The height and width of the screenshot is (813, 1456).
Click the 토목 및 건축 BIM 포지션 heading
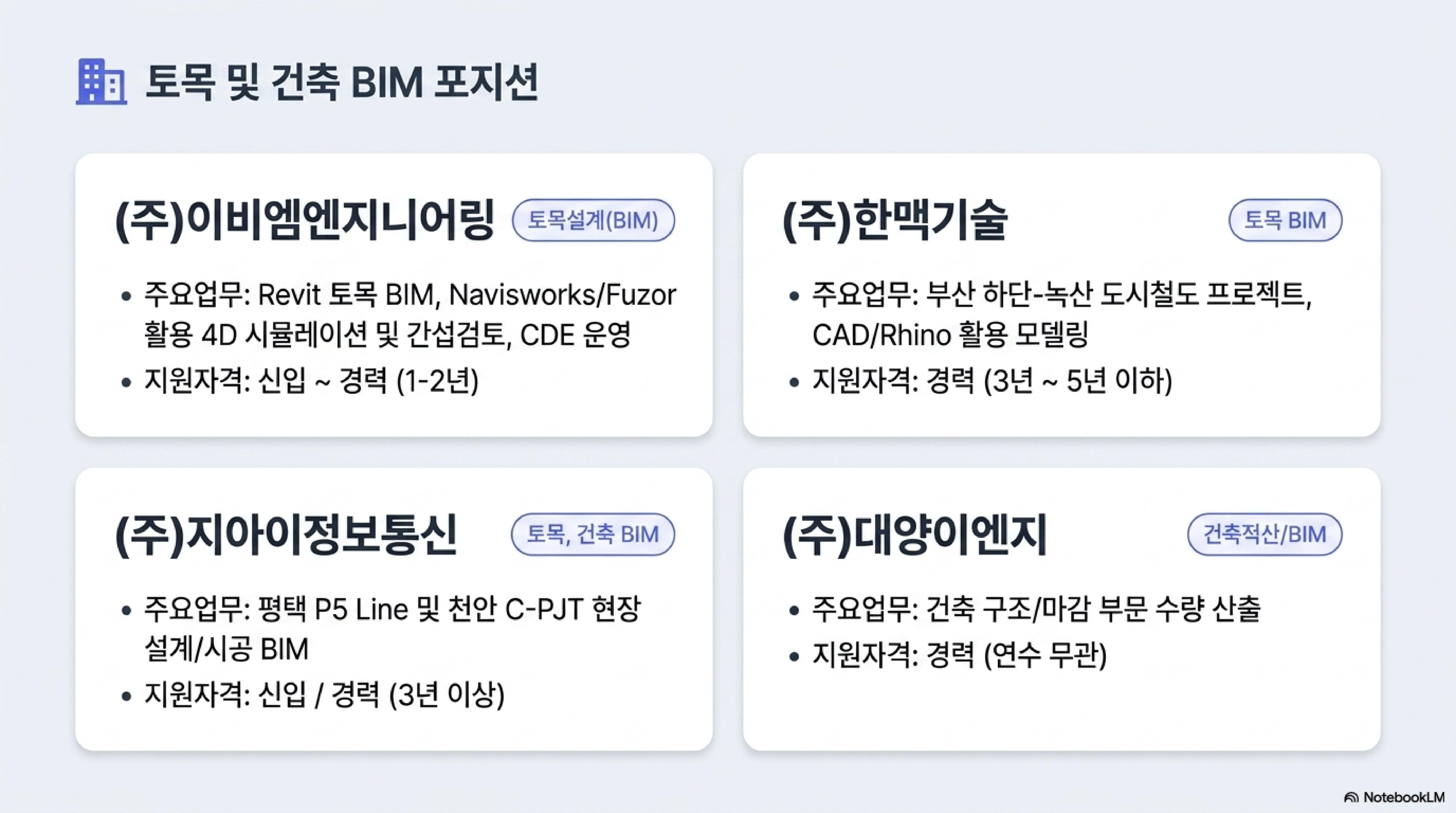click(342, 83)
